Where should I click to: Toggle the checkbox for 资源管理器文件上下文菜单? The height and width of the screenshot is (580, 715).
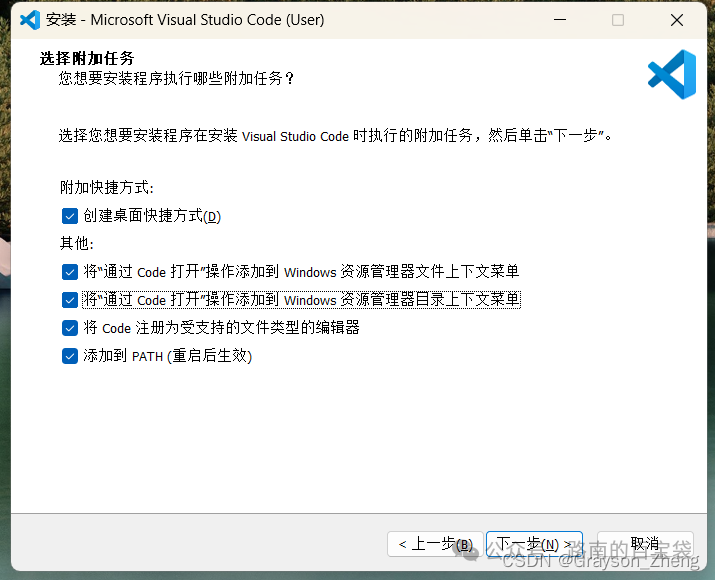[x=70, y=272]
